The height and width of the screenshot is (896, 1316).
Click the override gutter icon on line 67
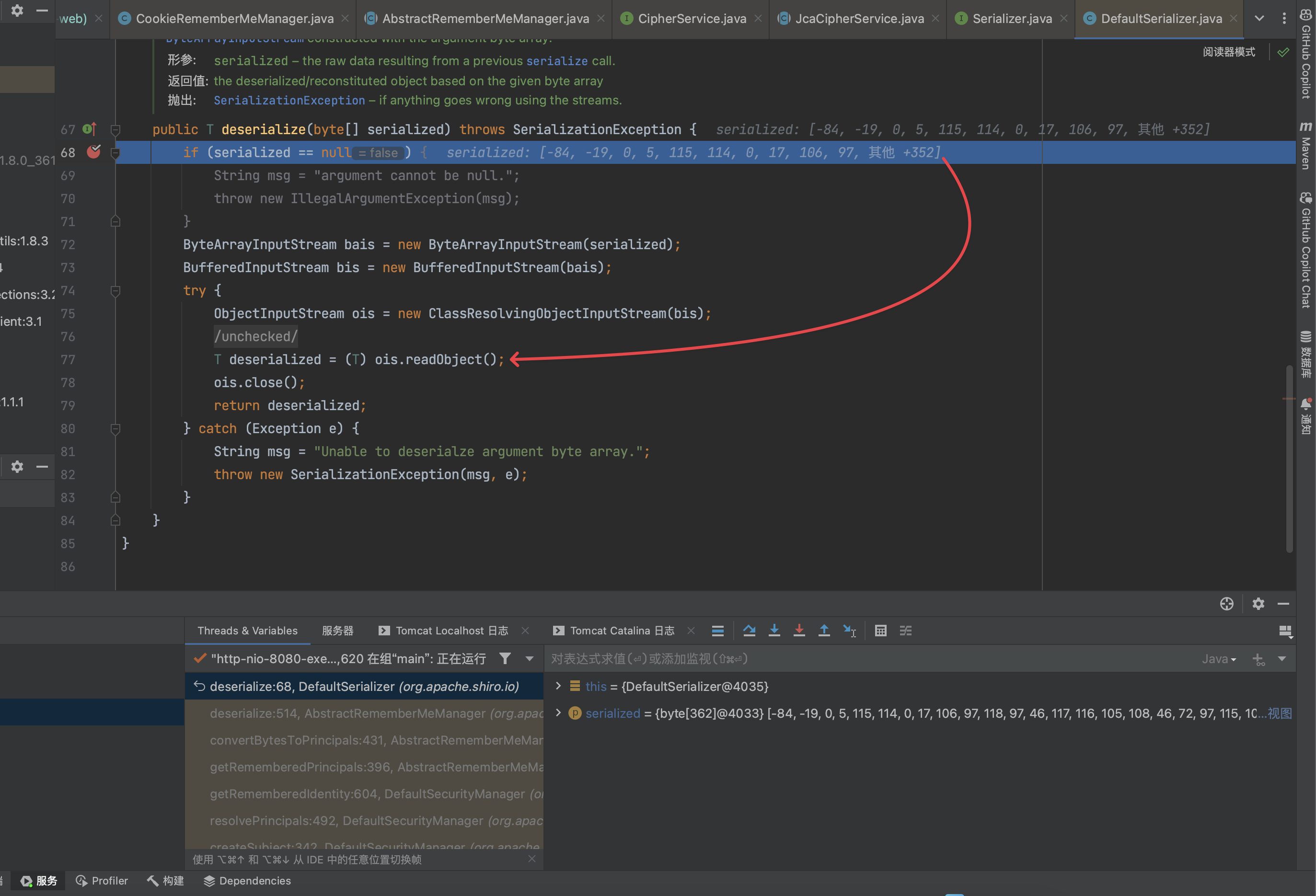point(90,129)
